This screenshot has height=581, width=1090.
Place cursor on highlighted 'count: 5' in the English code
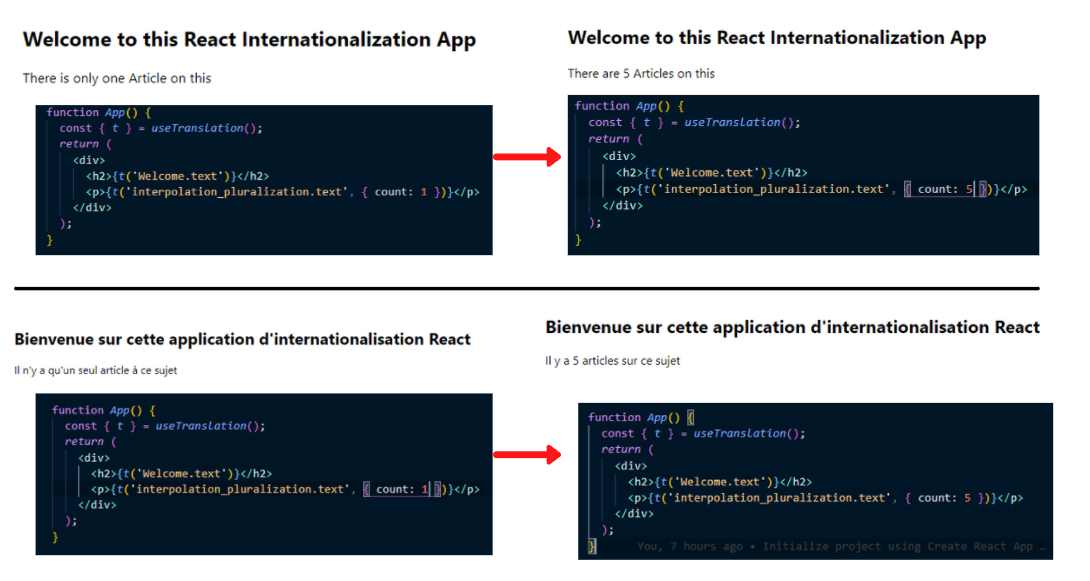[945, 189]
